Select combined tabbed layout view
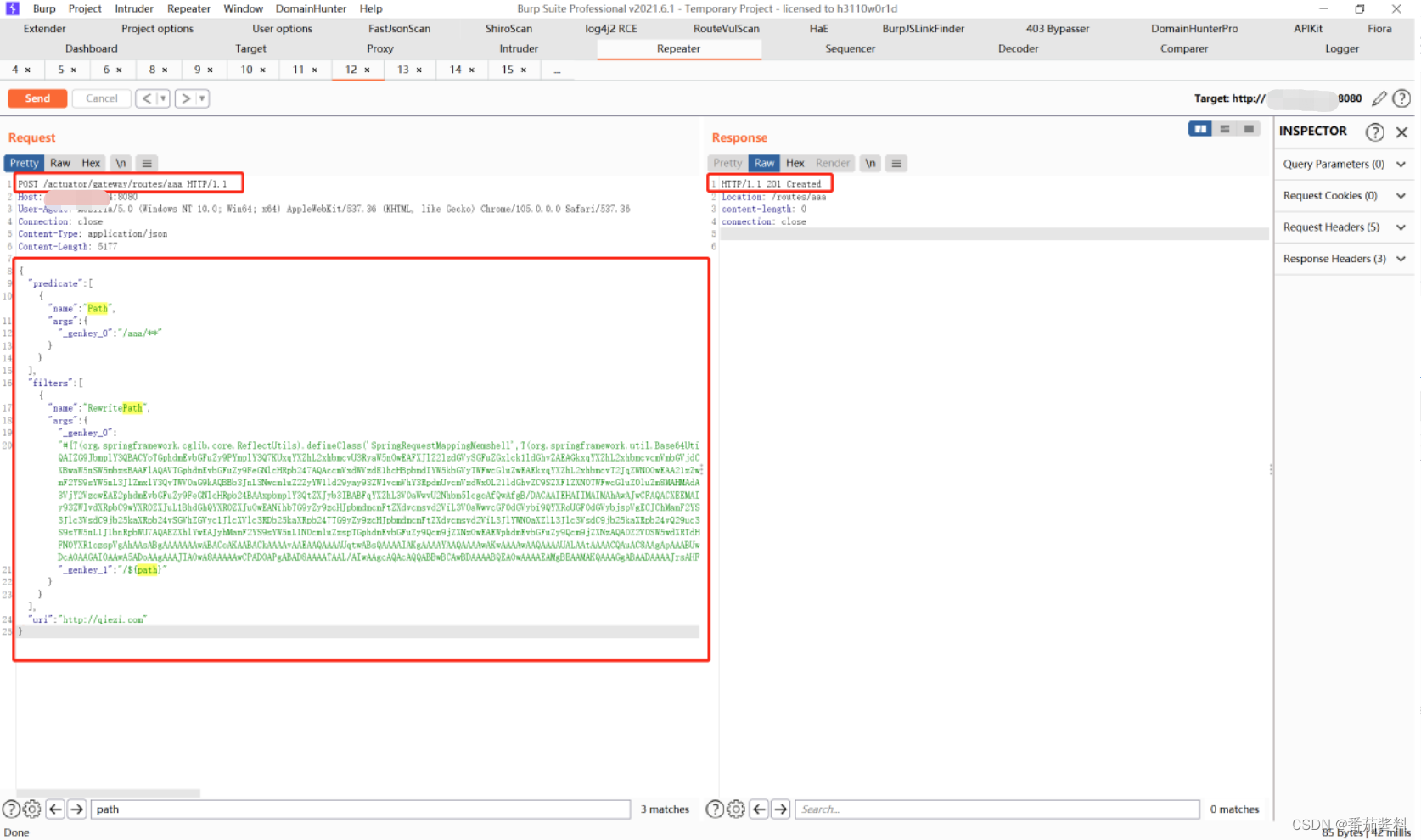The height and width of the screenshot is (840, 1421). 1249,129
